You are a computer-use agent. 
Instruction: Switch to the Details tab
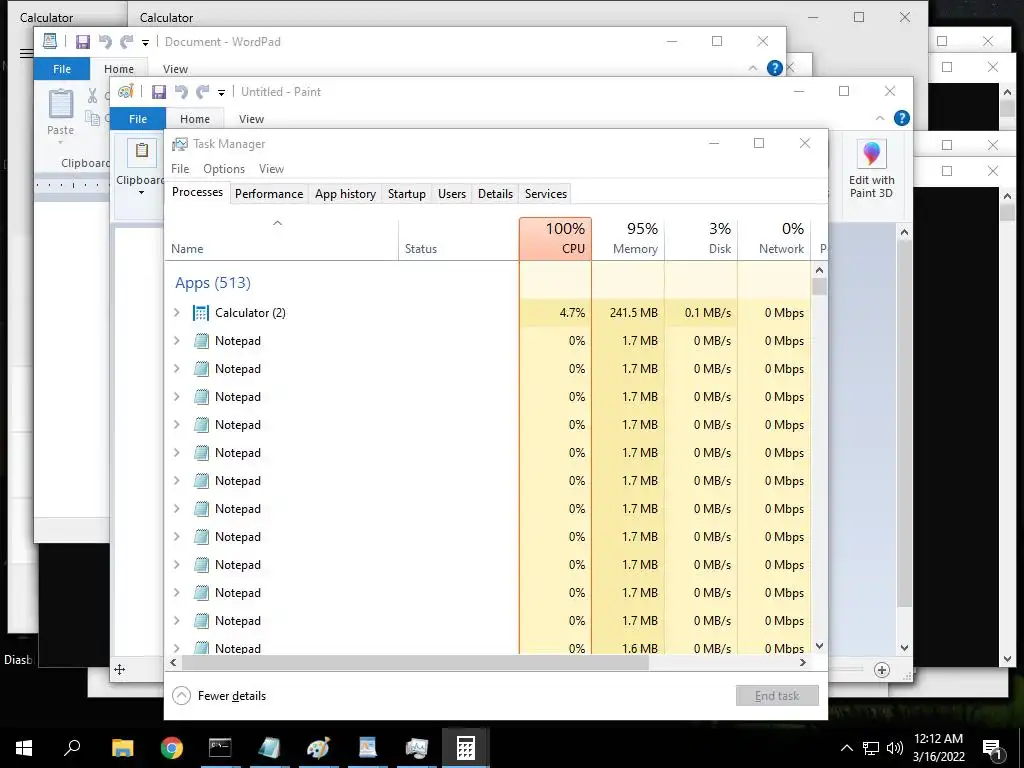click(495, 194)
